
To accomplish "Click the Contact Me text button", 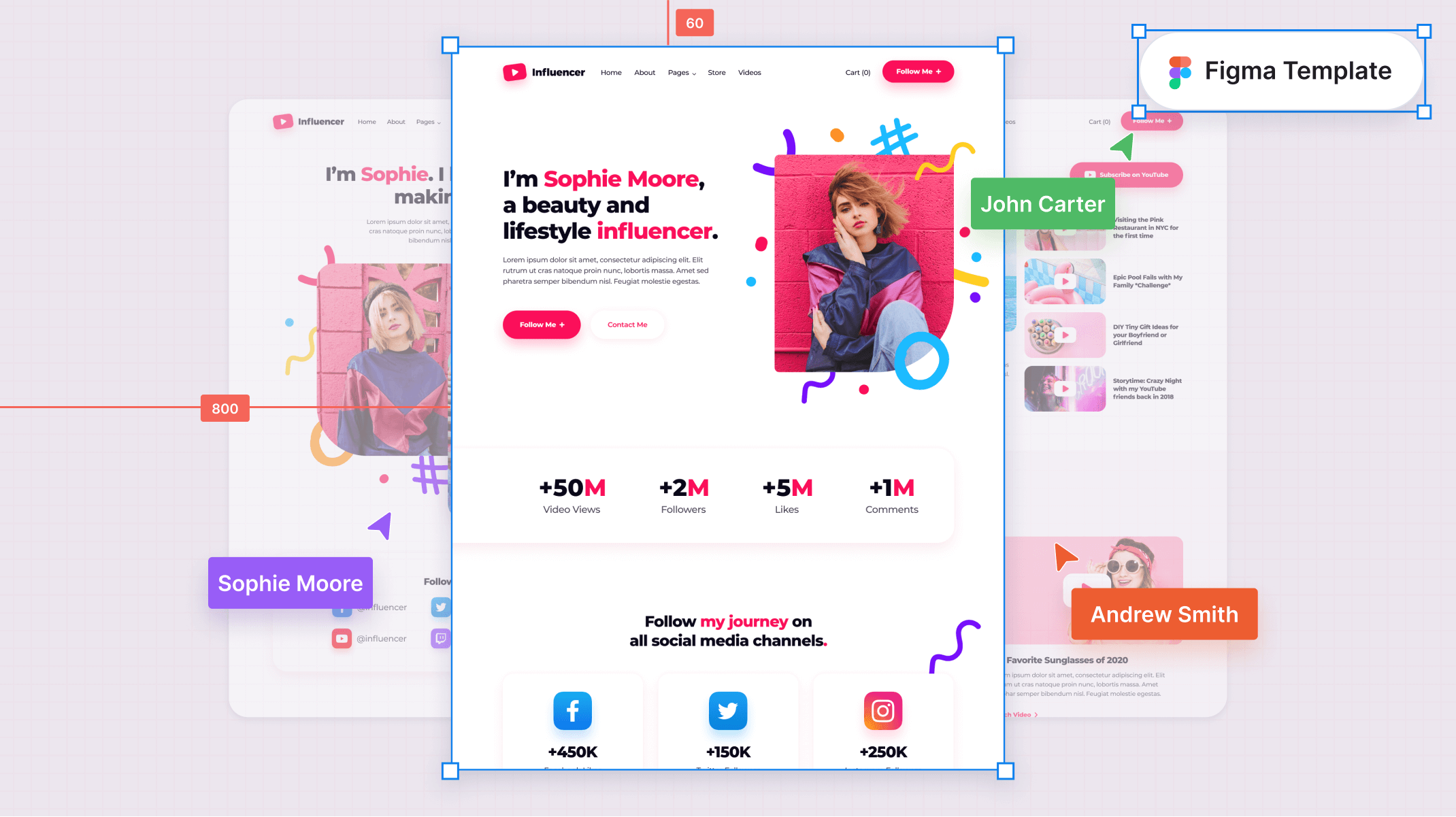I will click(x=628, y=324).
